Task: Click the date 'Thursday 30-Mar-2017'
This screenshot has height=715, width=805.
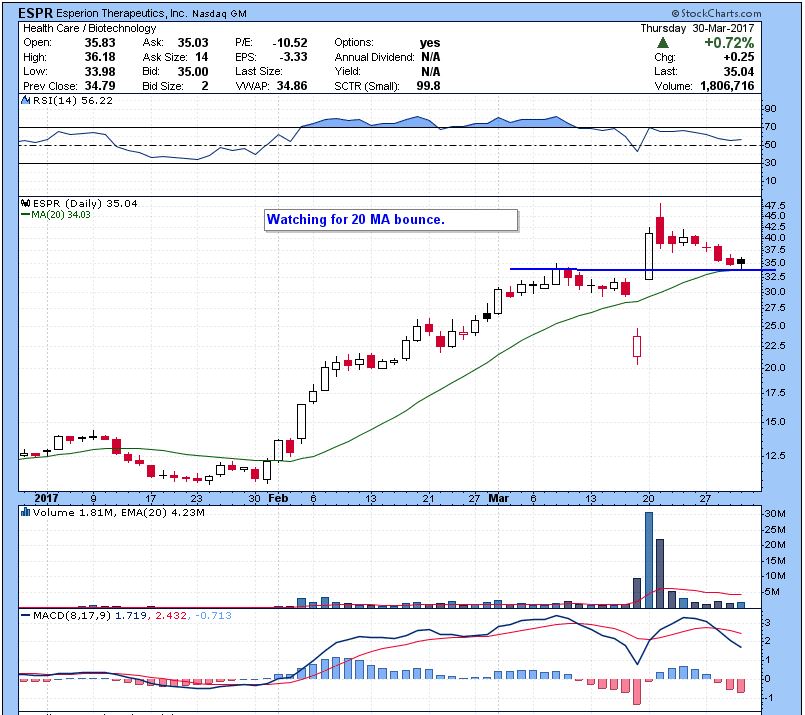Action: 697,28
